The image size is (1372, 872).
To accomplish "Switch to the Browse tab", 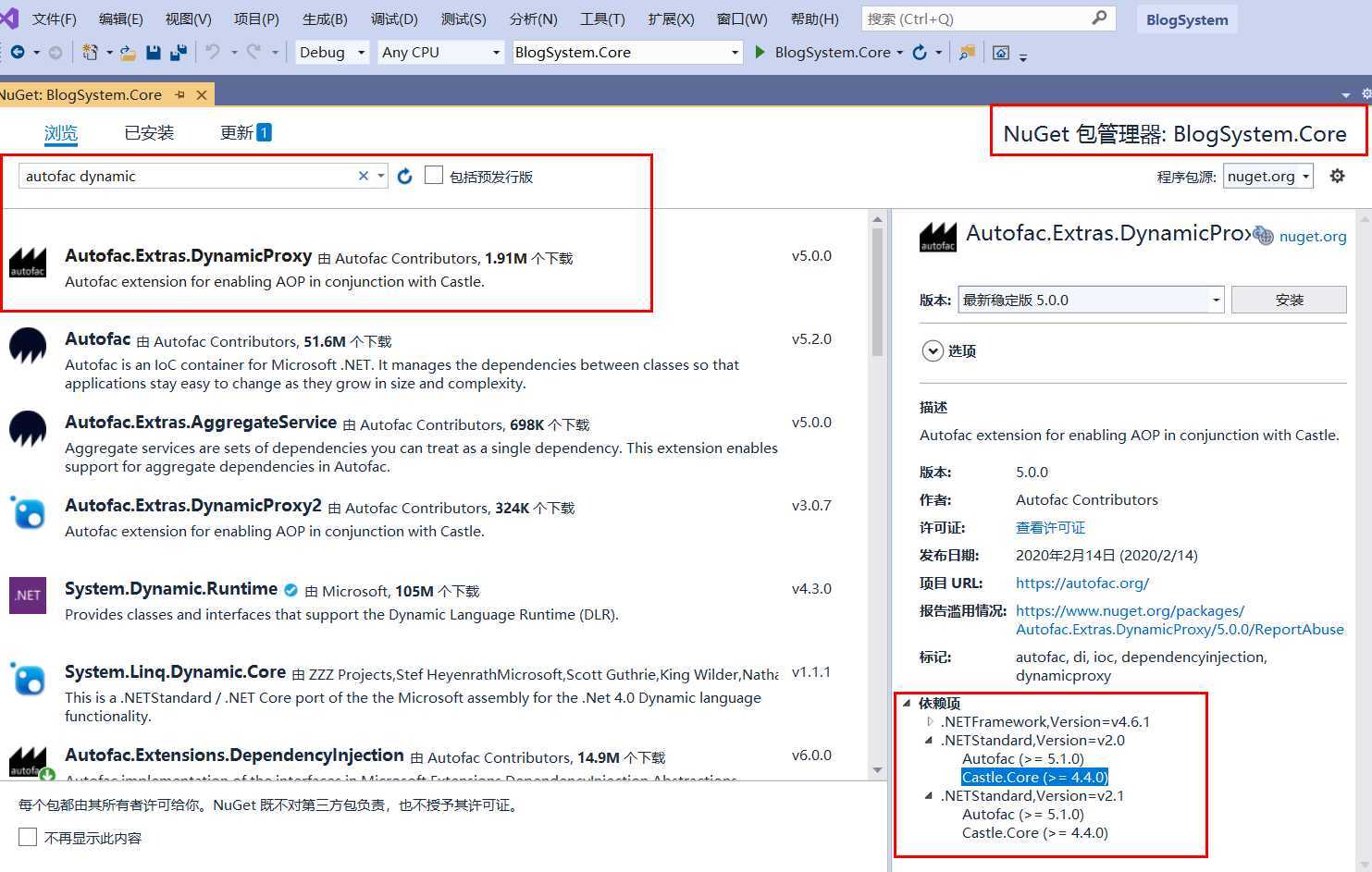I will pyautogui.click(x=61, y=132).
